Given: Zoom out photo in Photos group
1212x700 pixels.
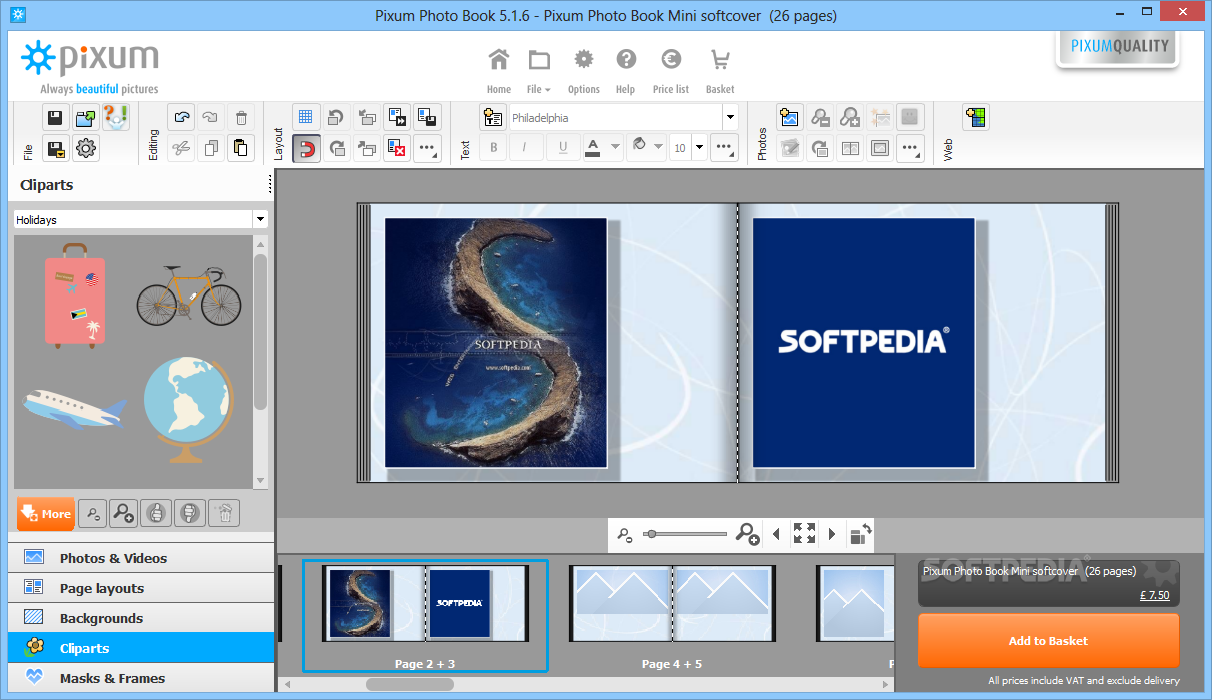Looking at the screenshot, I should coord(820,118).
